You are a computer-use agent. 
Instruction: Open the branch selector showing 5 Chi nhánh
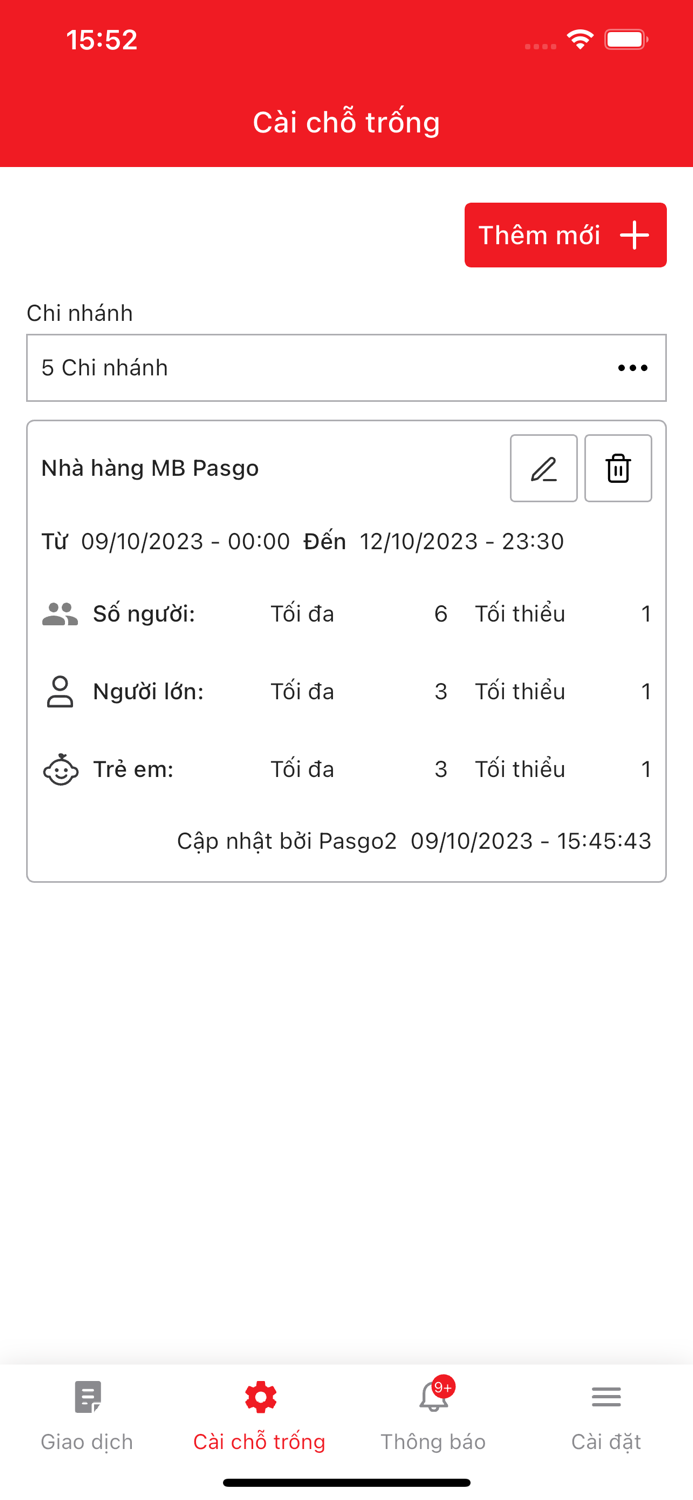(346, 367)
